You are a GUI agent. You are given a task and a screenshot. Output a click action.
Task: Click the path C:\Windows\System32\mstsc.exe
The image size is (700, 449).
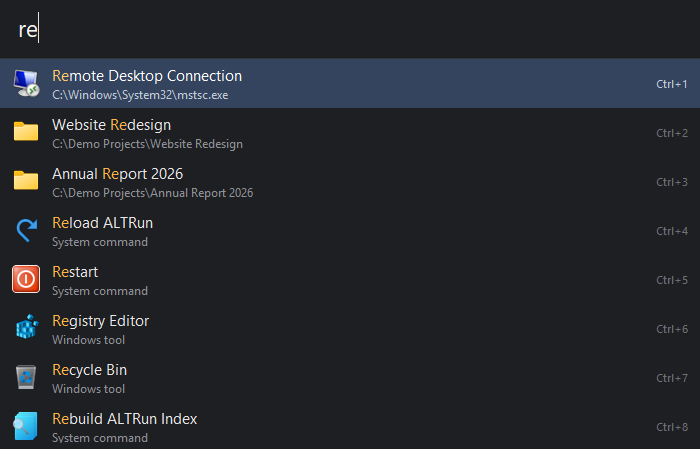pos(140,95)
